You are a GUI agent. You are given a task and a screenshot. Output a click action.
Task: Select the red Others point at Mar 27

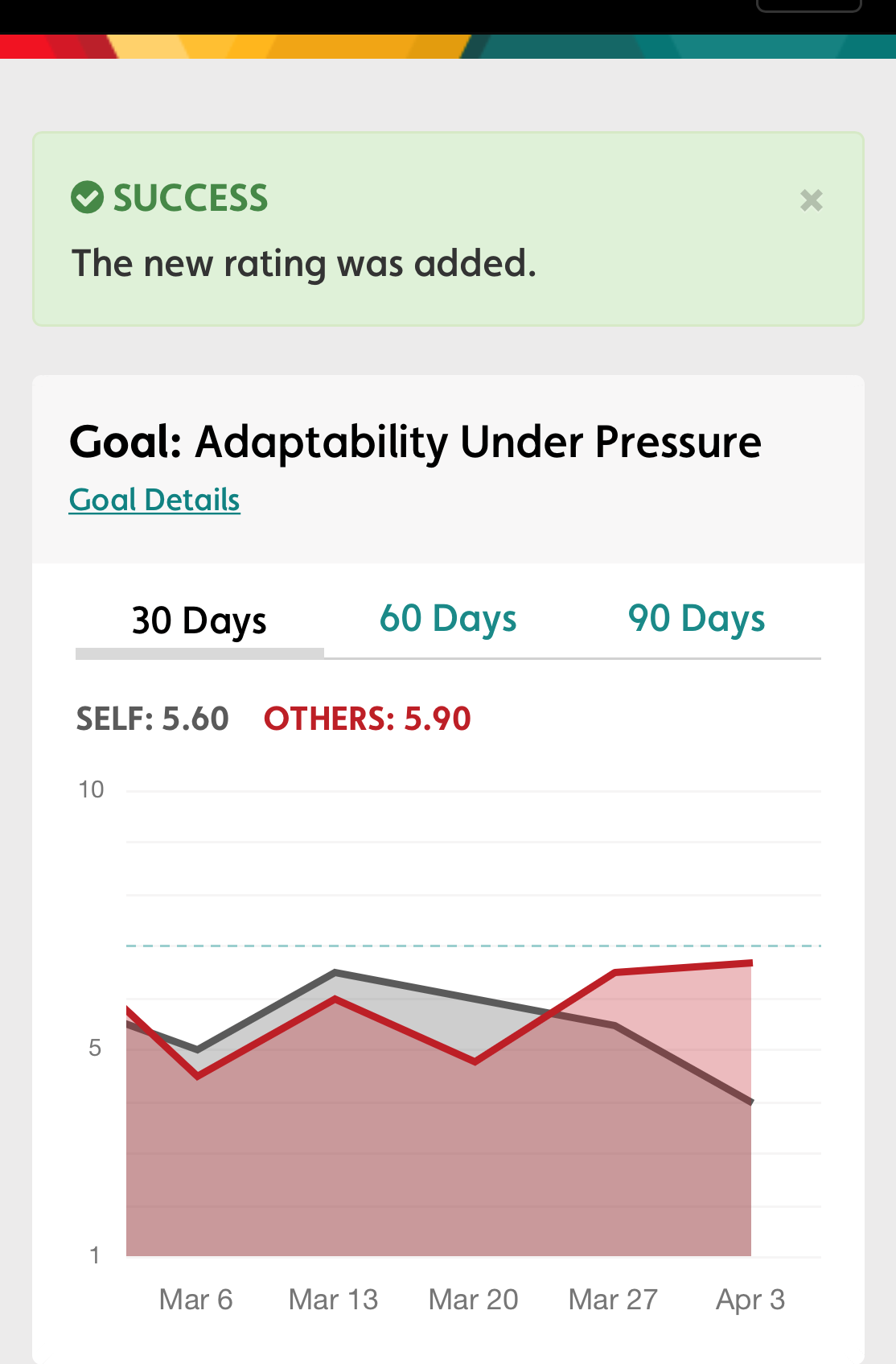point(615,973)
